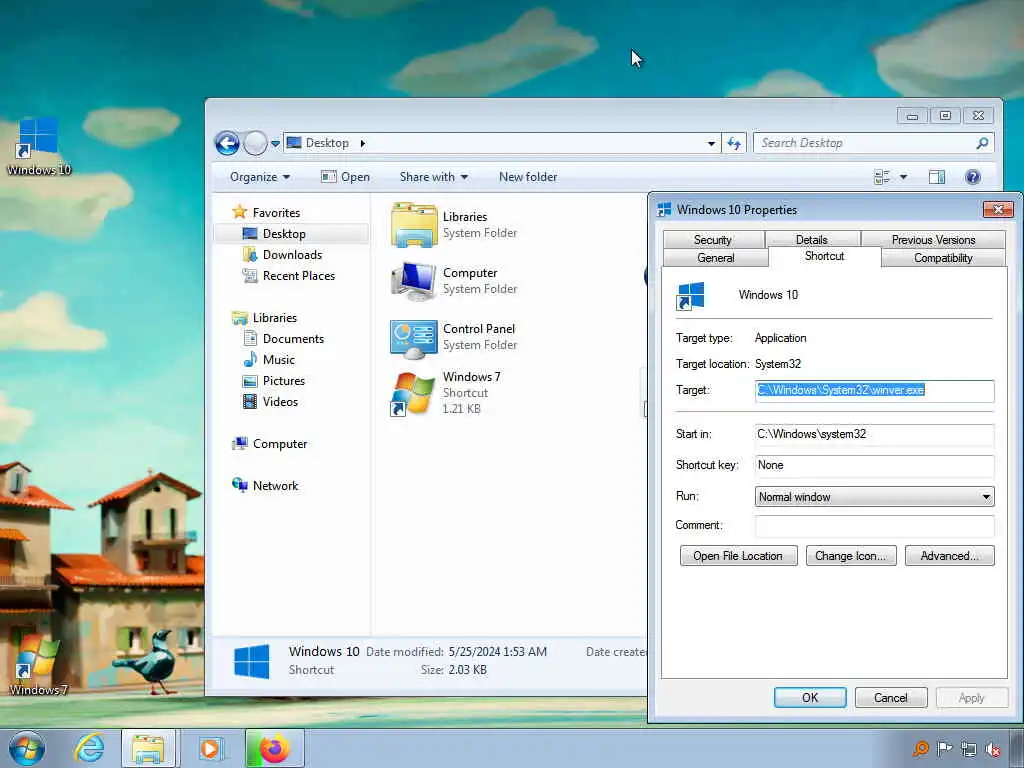1024x768 pixels.
Task: Click the Windows 10 icon in details pane
Action: (252, 661)
